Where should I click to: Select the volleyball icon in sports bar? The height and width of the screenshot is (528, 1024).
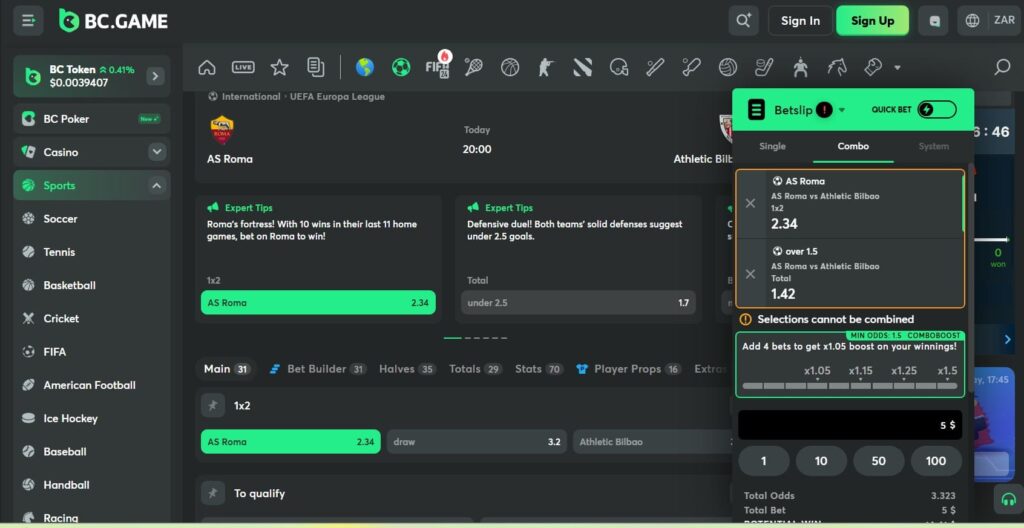click(728, 67)
